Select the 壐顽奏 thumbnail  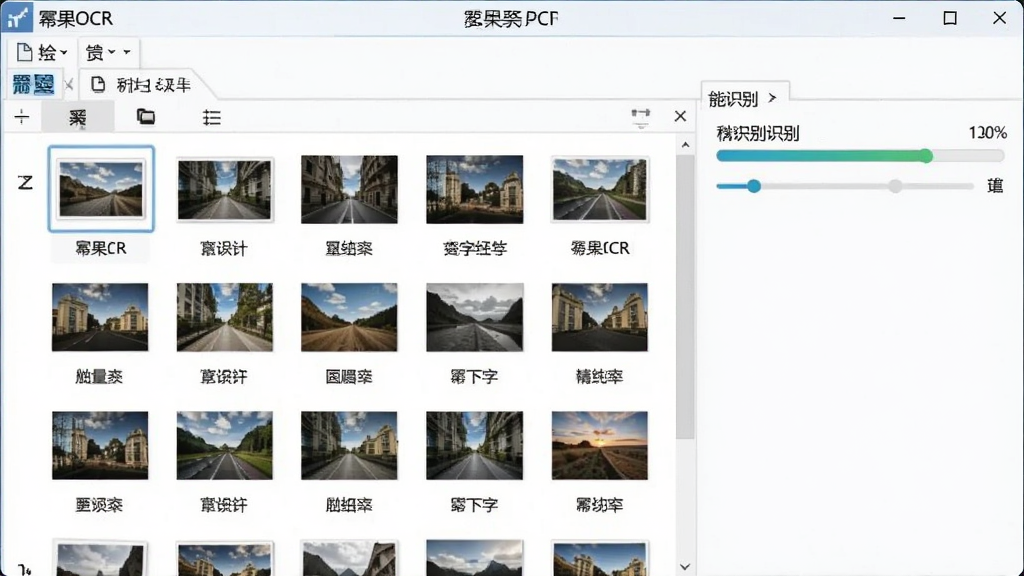(100, 445)
